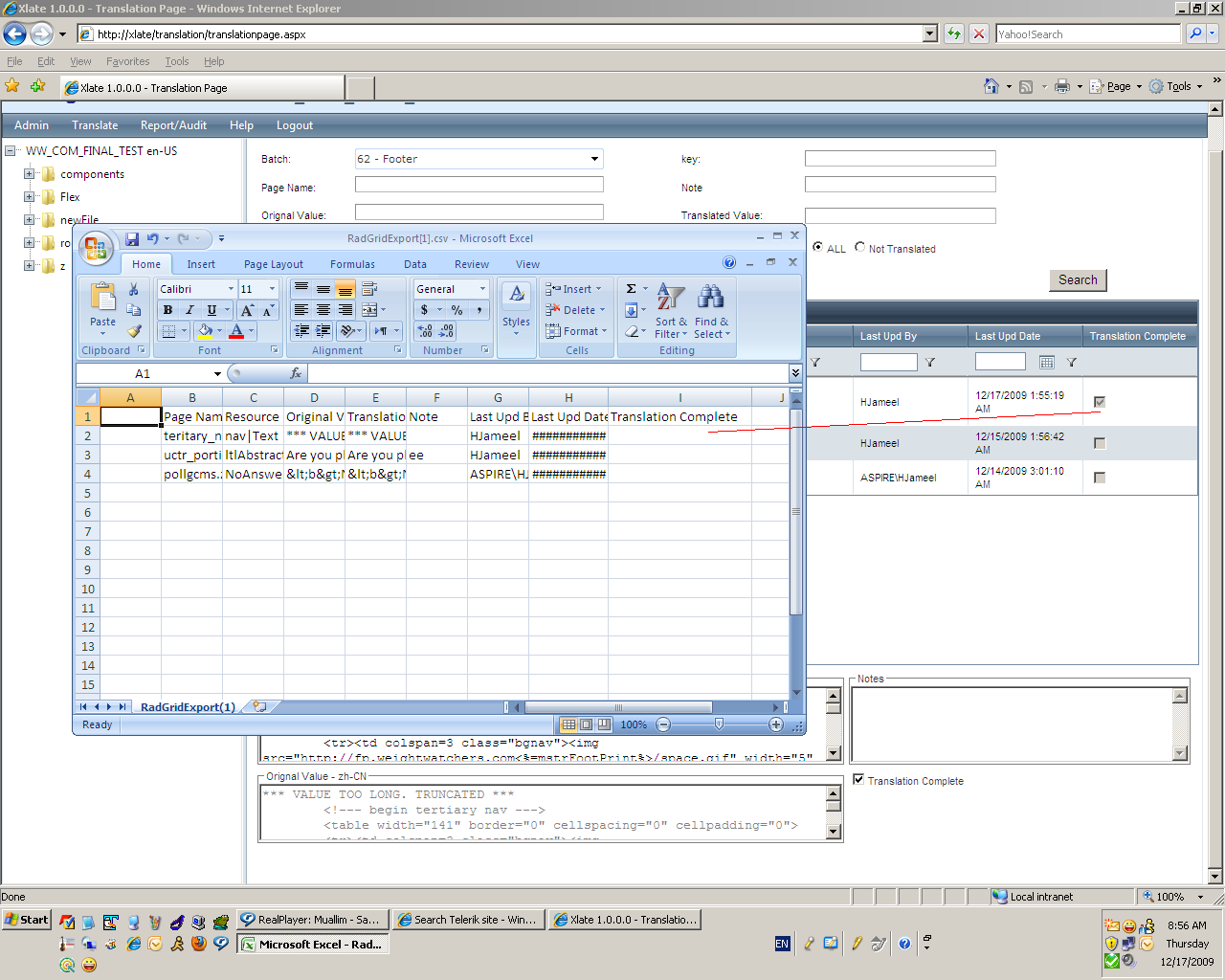Open the Batch dropdown
The image size is (1225, 980).
click(x=594, y=159)
